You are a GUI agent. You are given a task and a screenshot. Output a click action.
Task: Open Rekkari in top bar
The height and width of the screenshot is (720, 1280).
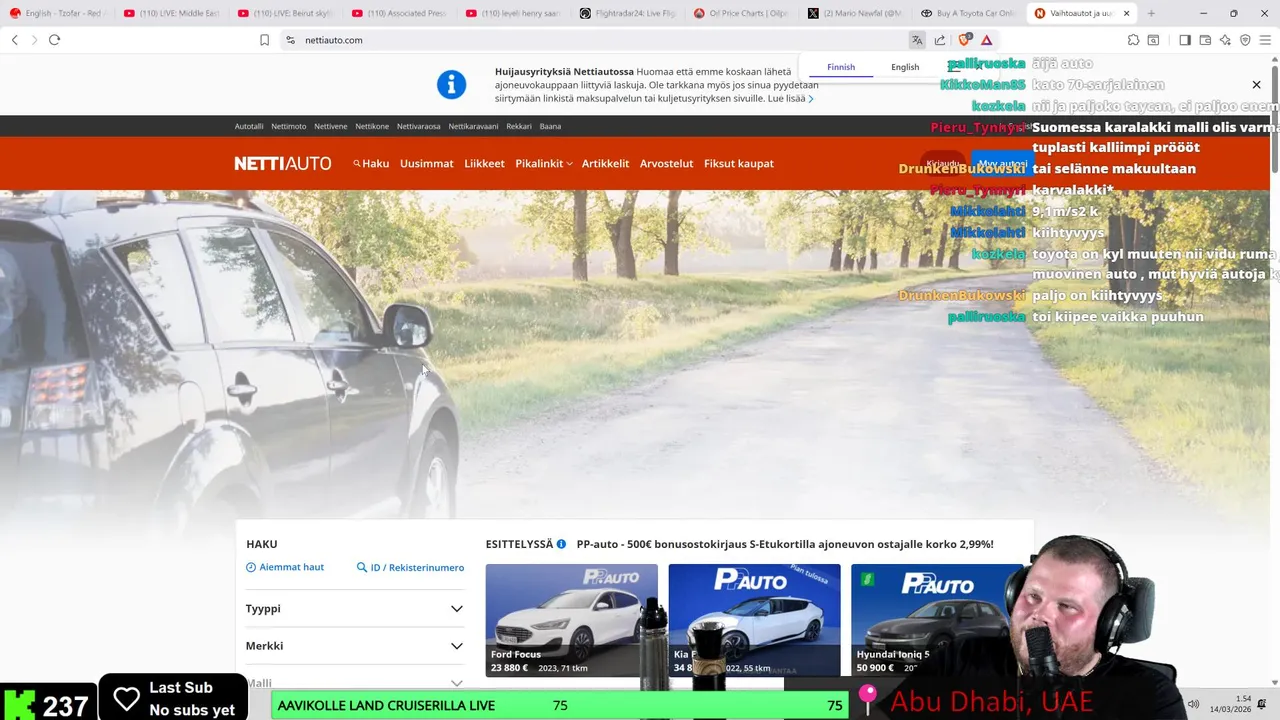coord(519,126)
